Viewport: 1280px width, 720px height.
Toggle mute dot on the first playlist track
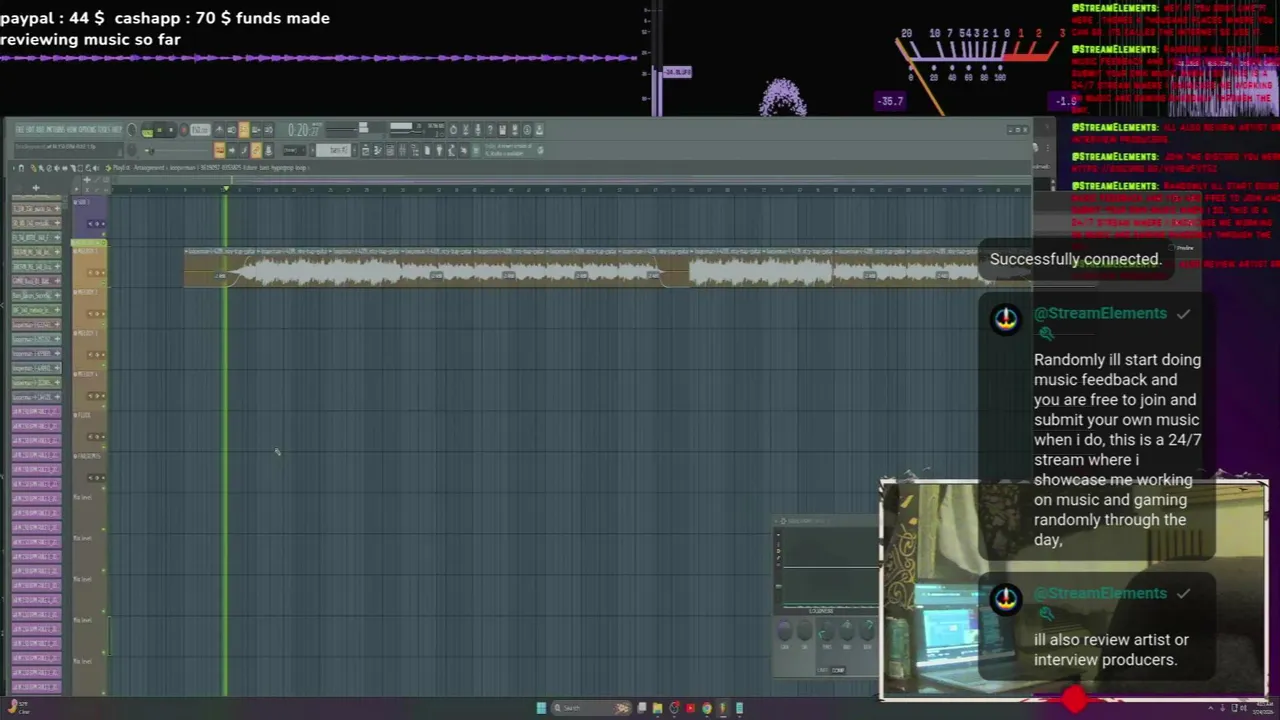tap(104, 235)
